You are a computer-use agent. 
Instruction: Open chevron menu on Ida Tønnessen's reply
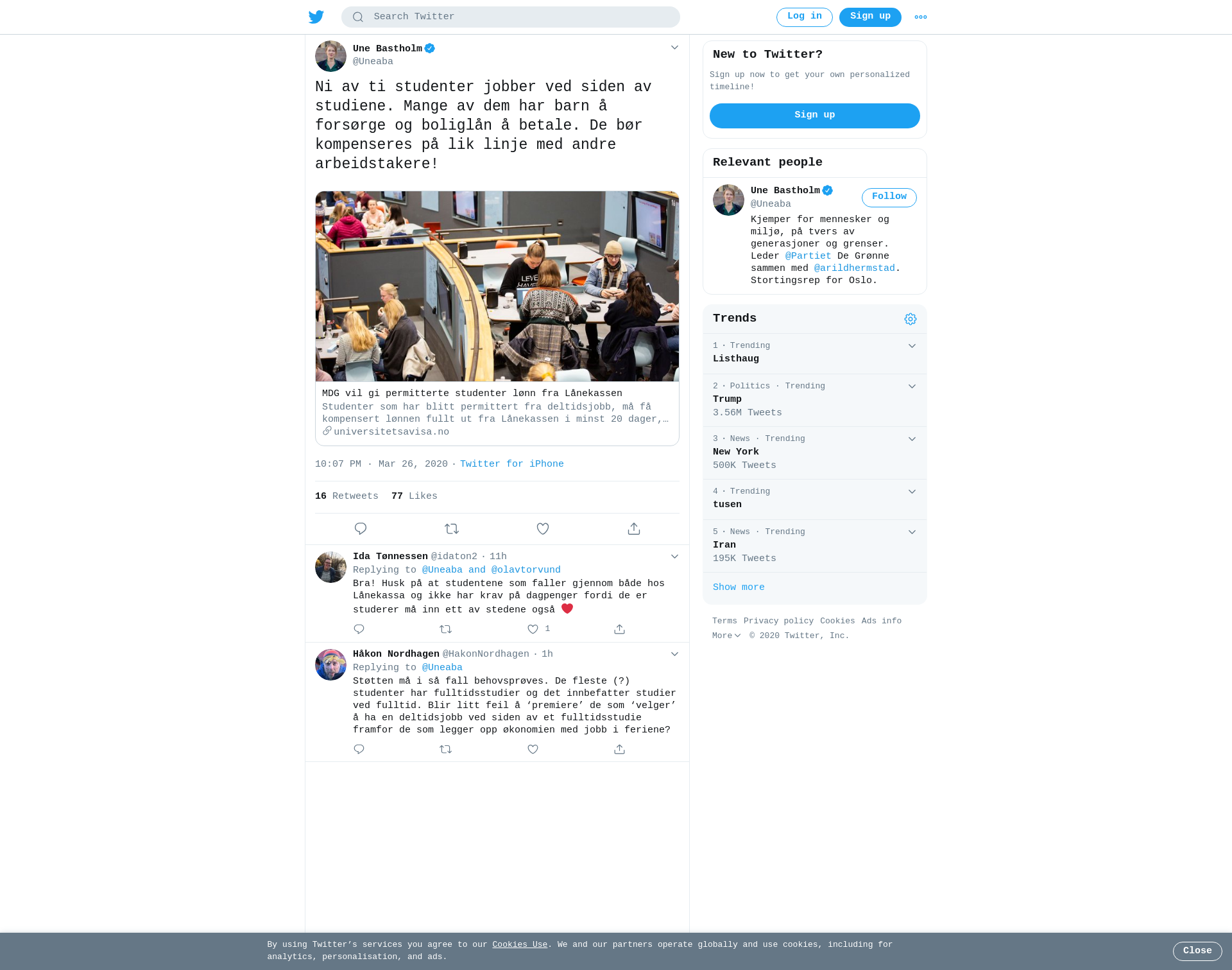(674, 557)
